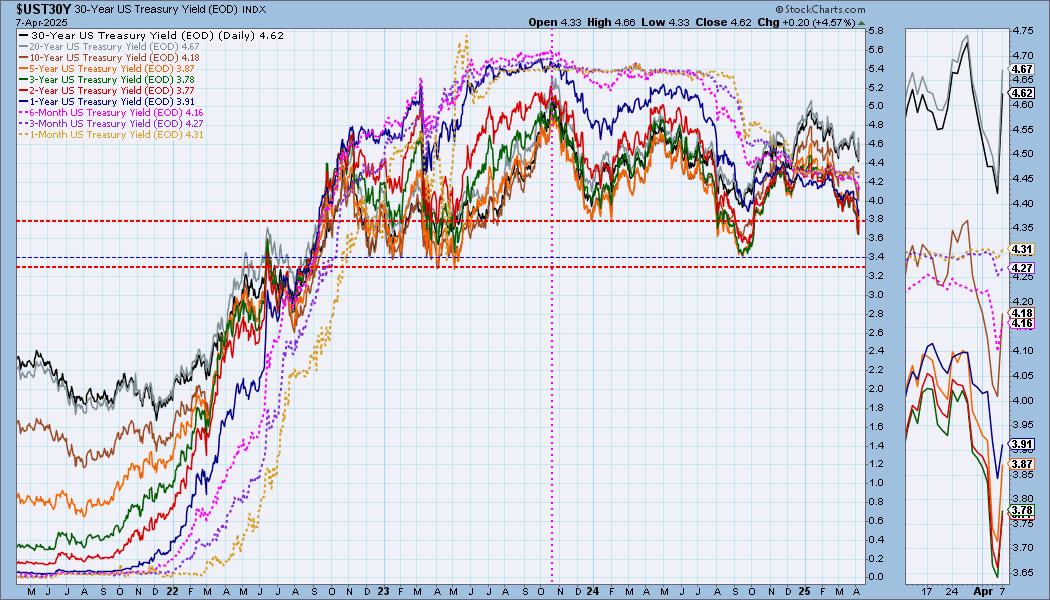Screen dimensions: 1050x600
Task: Click the 1-Year US Treasury Yield 3.91 legend entry
Action: (107, 101)
